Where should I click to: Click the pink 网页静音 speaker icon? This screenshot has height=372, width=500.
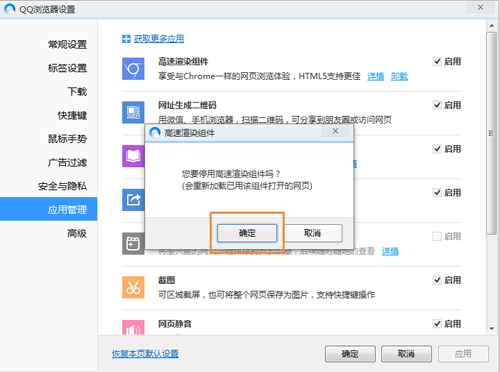coord(133,327)
